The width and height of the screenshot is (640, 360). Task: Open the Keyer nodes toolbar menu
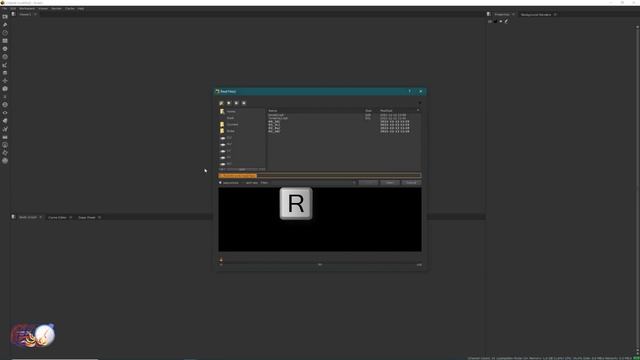5,65
